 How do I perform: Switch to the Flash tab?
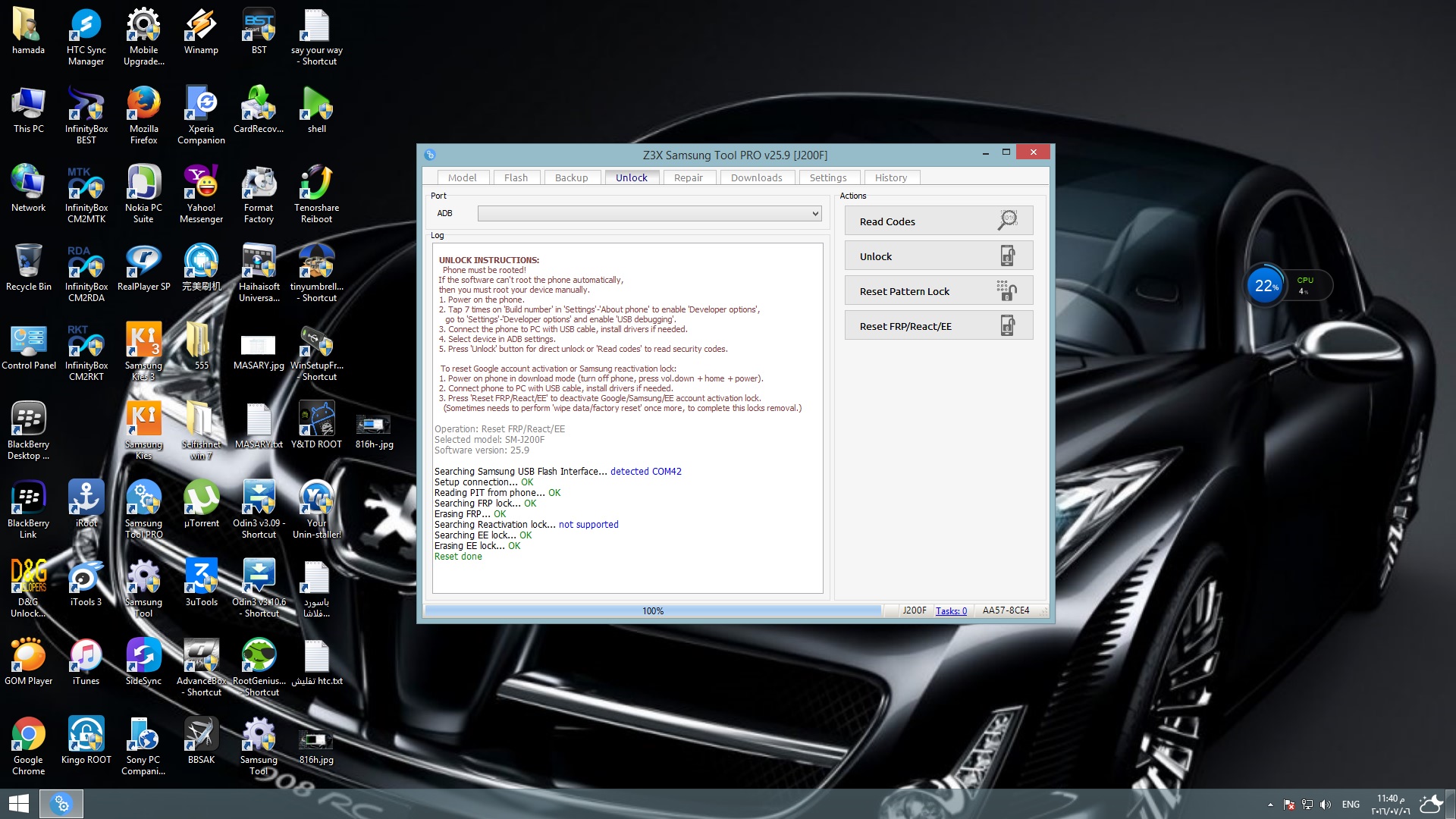point(516,177)
